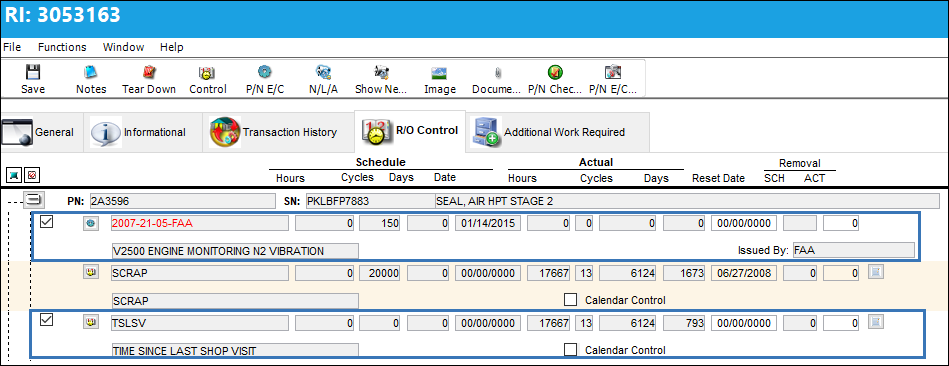The height and width of the screenshot is (366, 949).
Task: Click the Reset Date column header
Action: [718, 178]
